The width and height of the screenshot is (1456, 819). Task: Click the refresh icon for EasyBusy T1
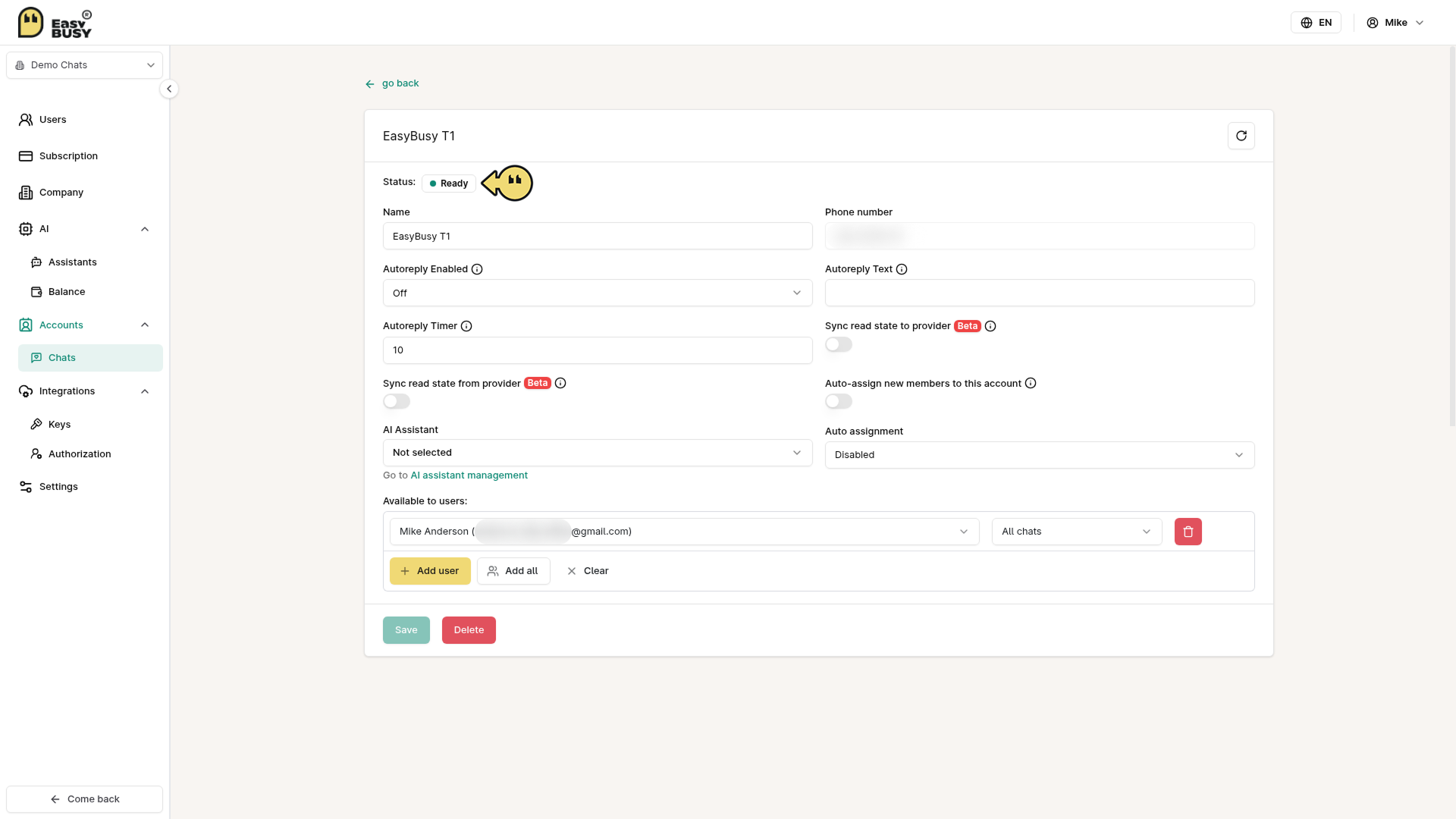[x=1241, y=136]
